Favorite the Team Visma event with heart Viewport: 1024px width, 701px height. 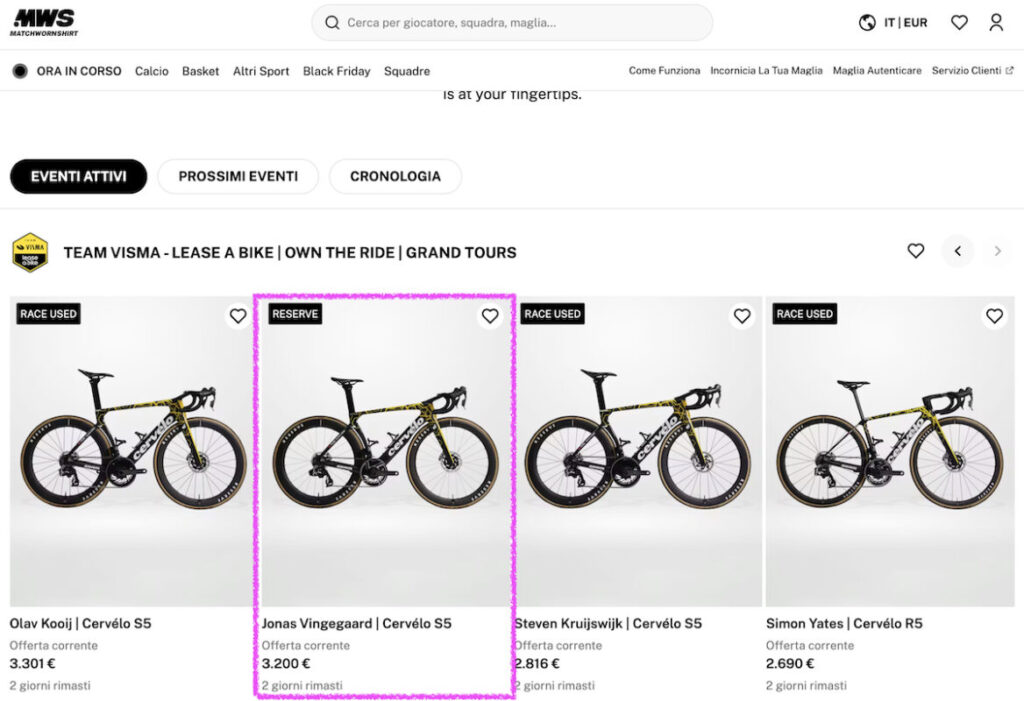click(x=915, y=251)
